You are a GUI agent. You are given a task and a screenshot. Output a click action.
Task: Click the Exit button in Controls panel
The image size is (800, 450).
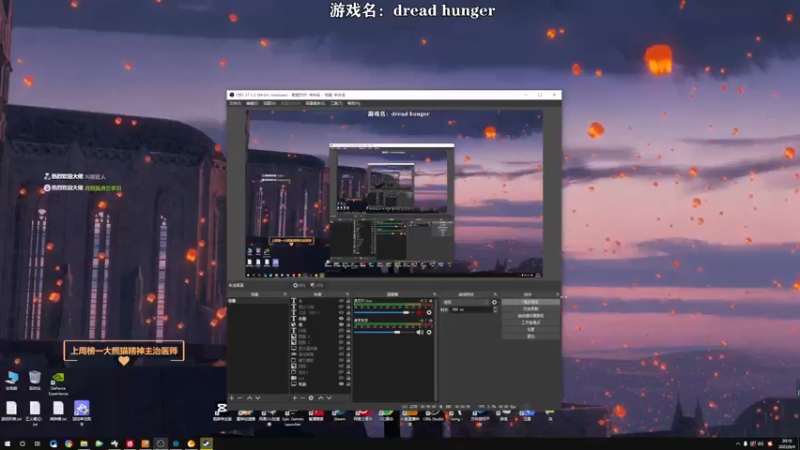[531, 336]
